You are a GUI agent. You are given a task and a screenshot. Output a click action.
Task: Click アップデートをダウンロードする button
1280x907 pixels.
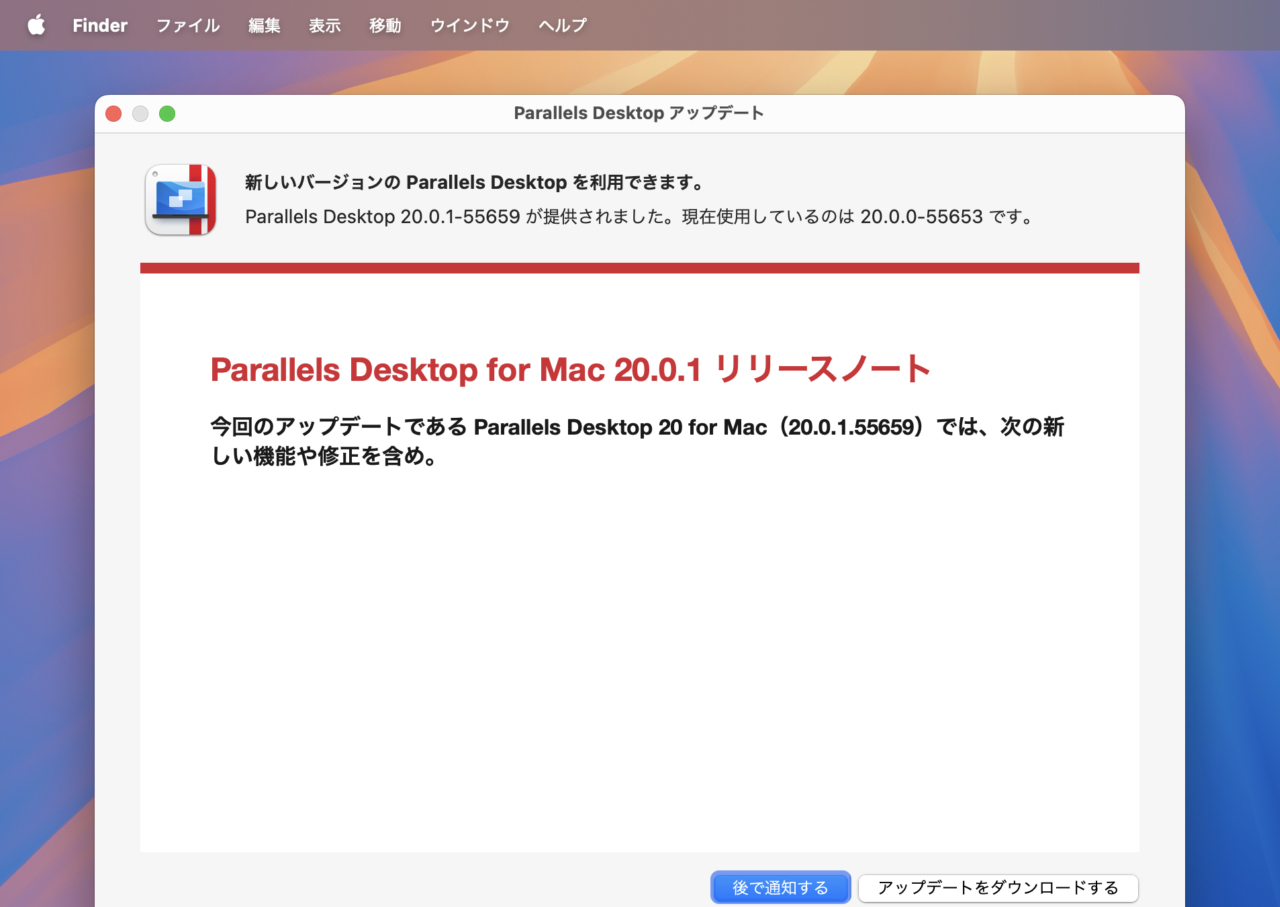coord(998,887)
